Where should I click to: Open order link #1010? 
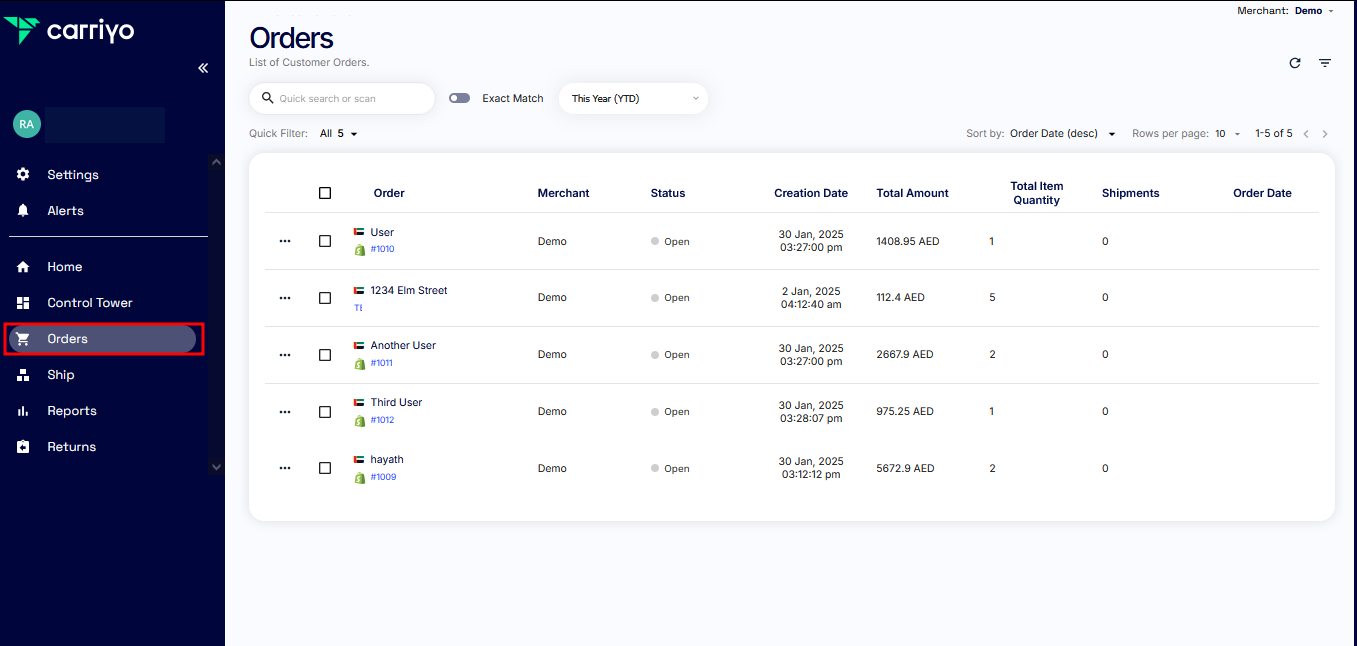[382, 249]
